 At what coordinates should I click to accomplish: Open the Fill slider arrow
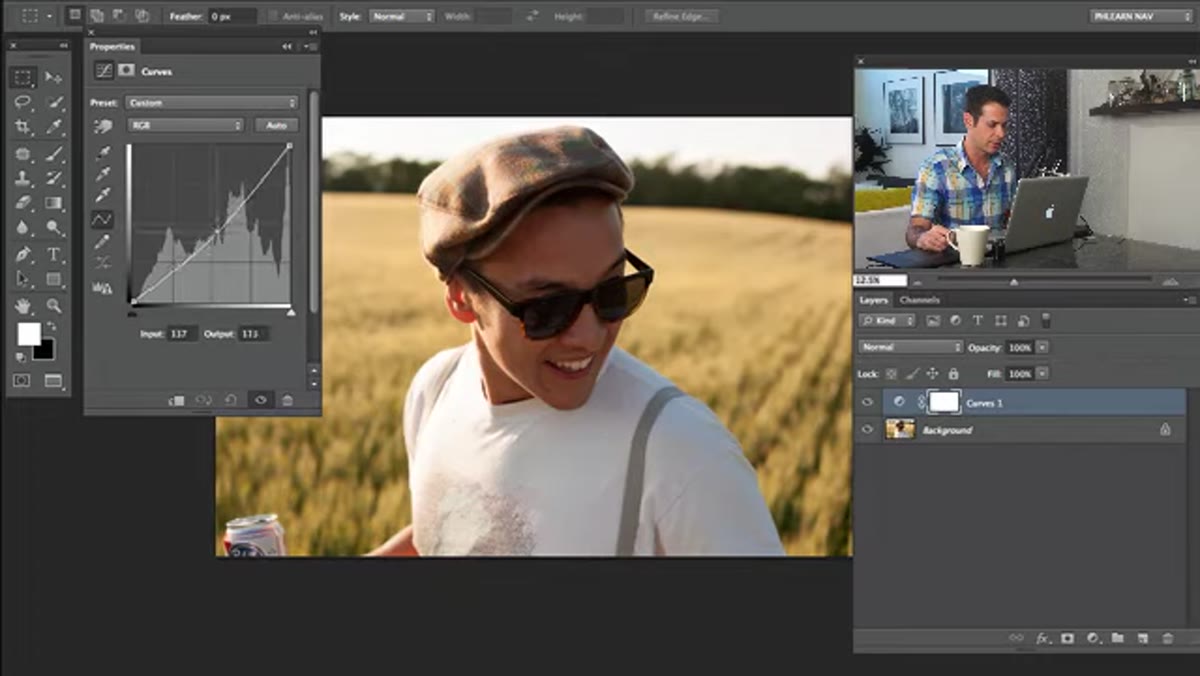pyautogui.click(x=1043, y=374)
